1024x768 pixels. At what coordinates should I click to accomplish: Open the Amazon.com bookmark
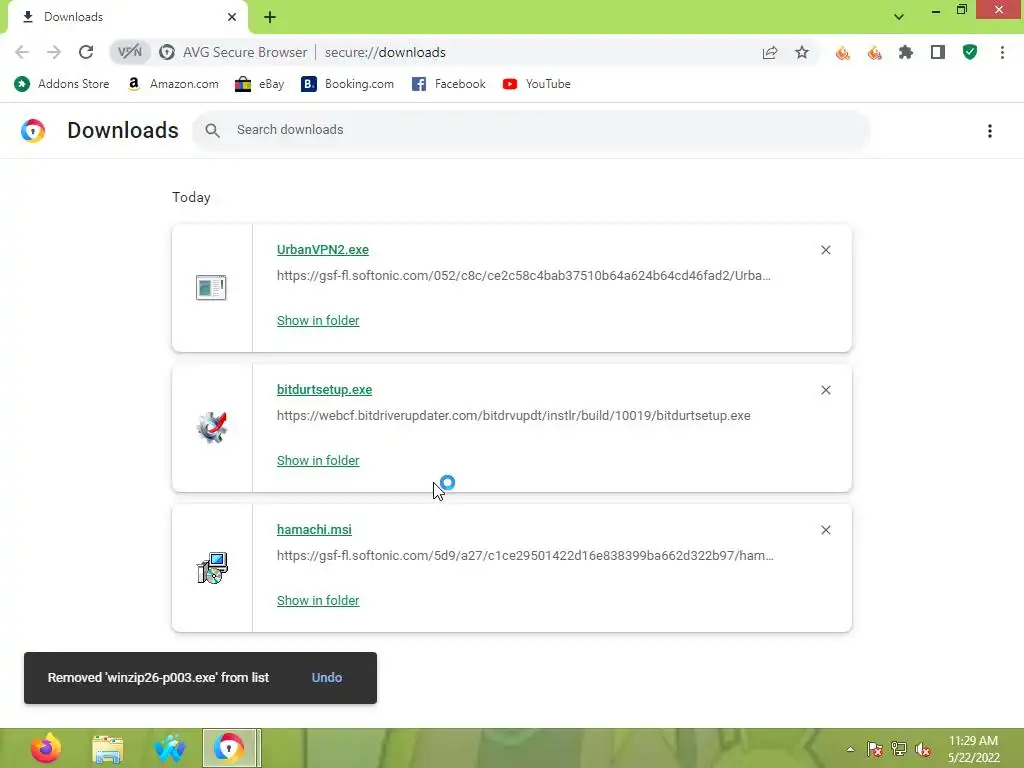tap(173, 84)
